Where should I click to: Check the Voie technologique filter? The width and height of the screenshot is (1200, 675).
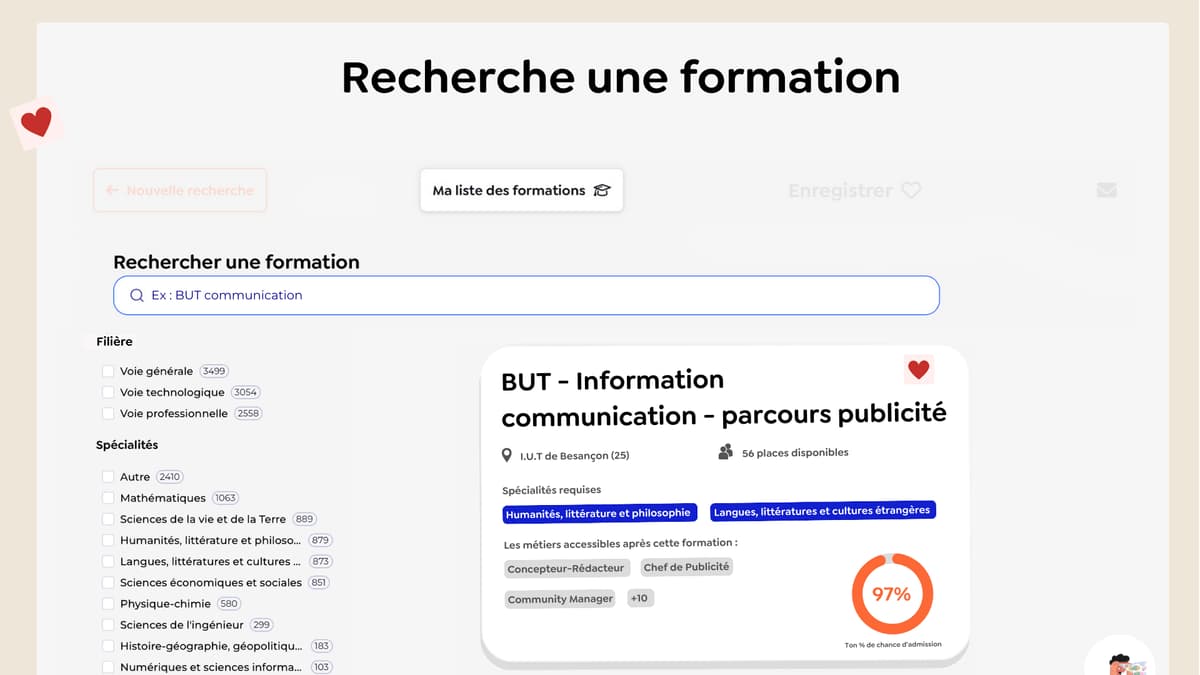[108, 392]
